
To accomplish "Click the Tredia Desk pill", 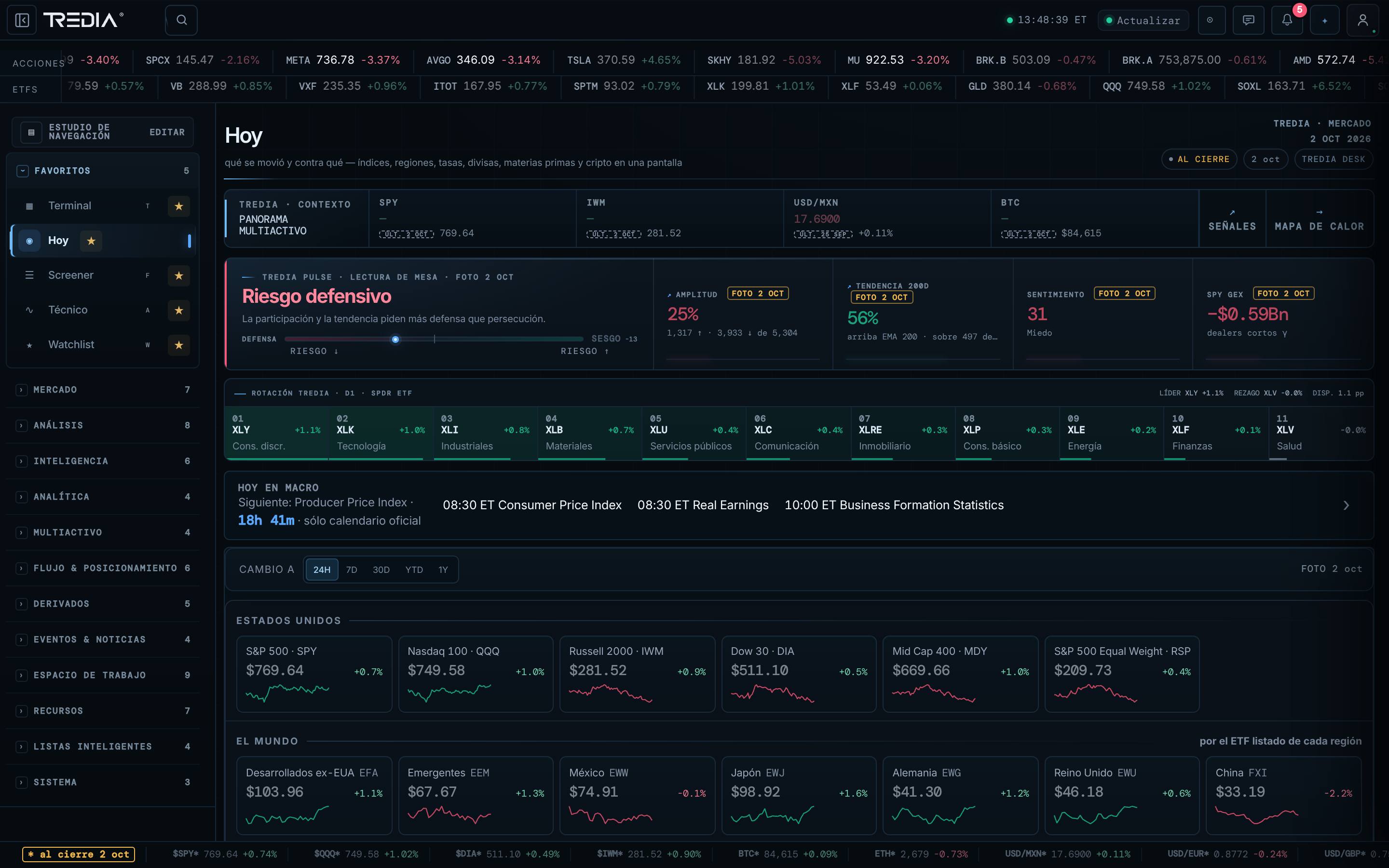I will (x=1334, y=159).
